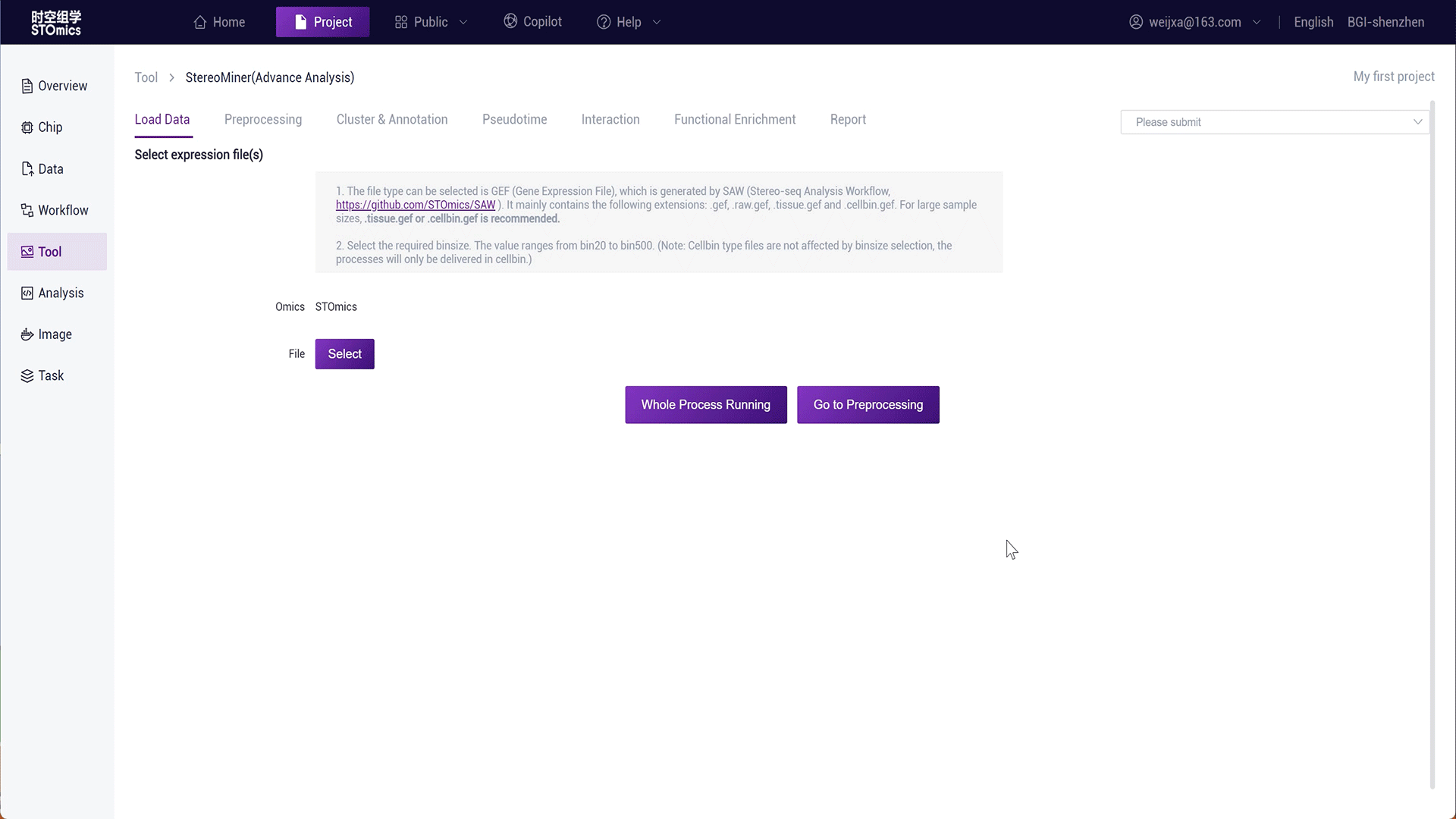The image size is (1456, 819).
Task: Click the STOmics omics value
Action: point(336,306)
